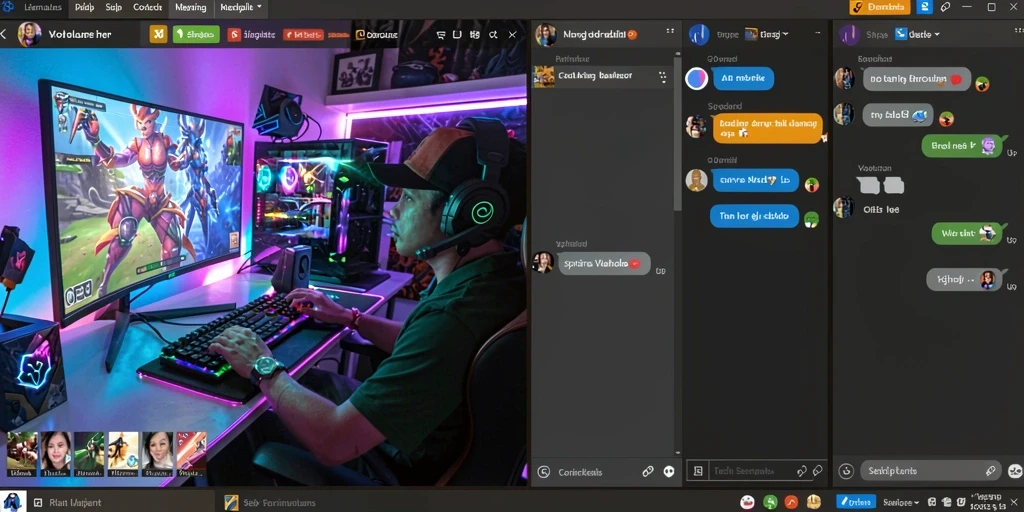Click the blue square icon in the title bar

(x=924, y=7)
